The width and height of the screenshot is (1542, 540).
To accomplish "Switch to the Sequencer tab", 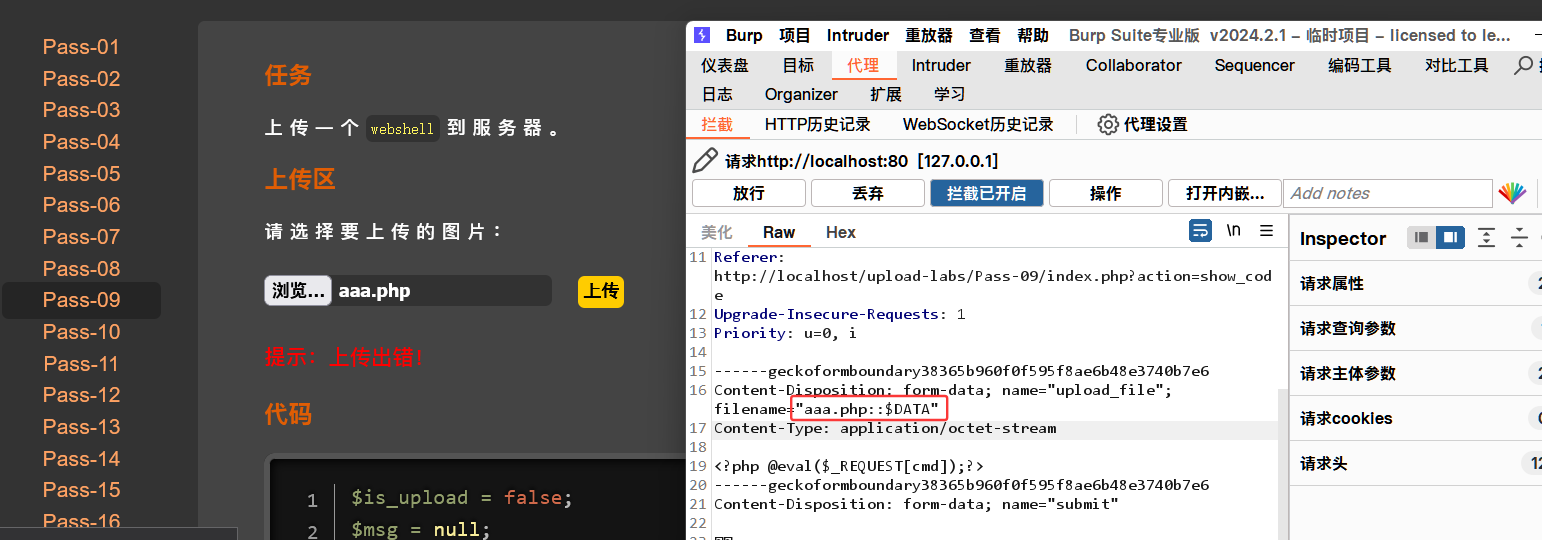I will tap(1255, 65).
